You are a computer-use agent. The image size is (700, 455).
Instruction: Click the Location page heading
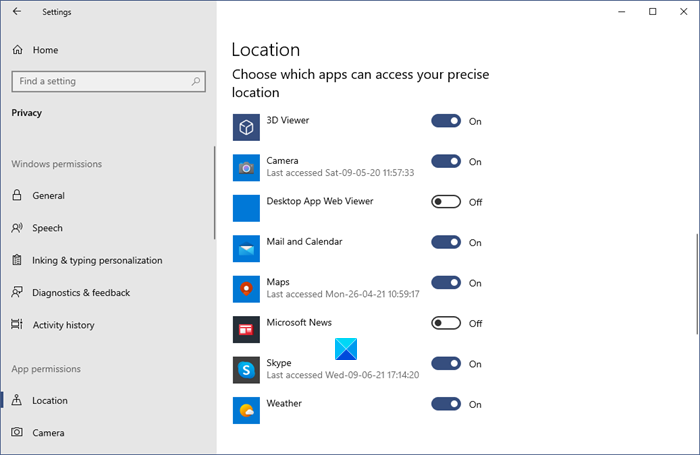point(266,50)
